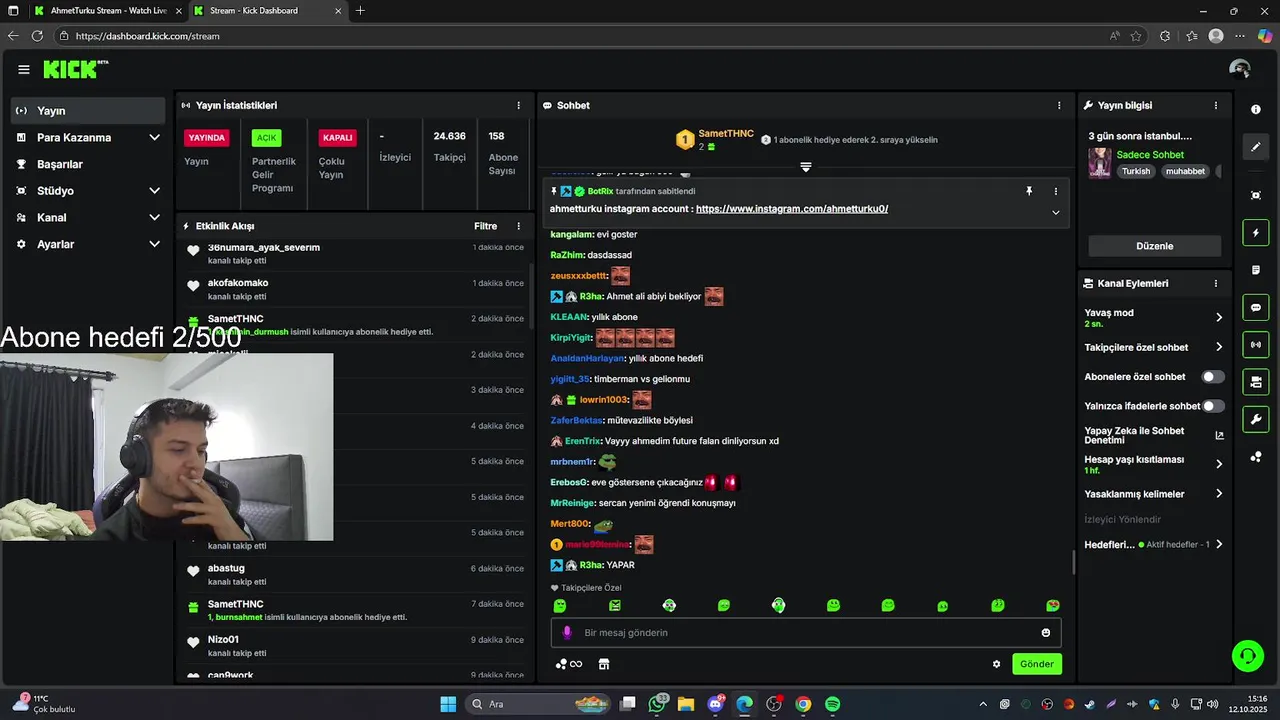This screenshot has height=720, width=1280.
Task: Open the instagram.com/ahmetturku0 link in pinned message
Action: coord(792,209)
